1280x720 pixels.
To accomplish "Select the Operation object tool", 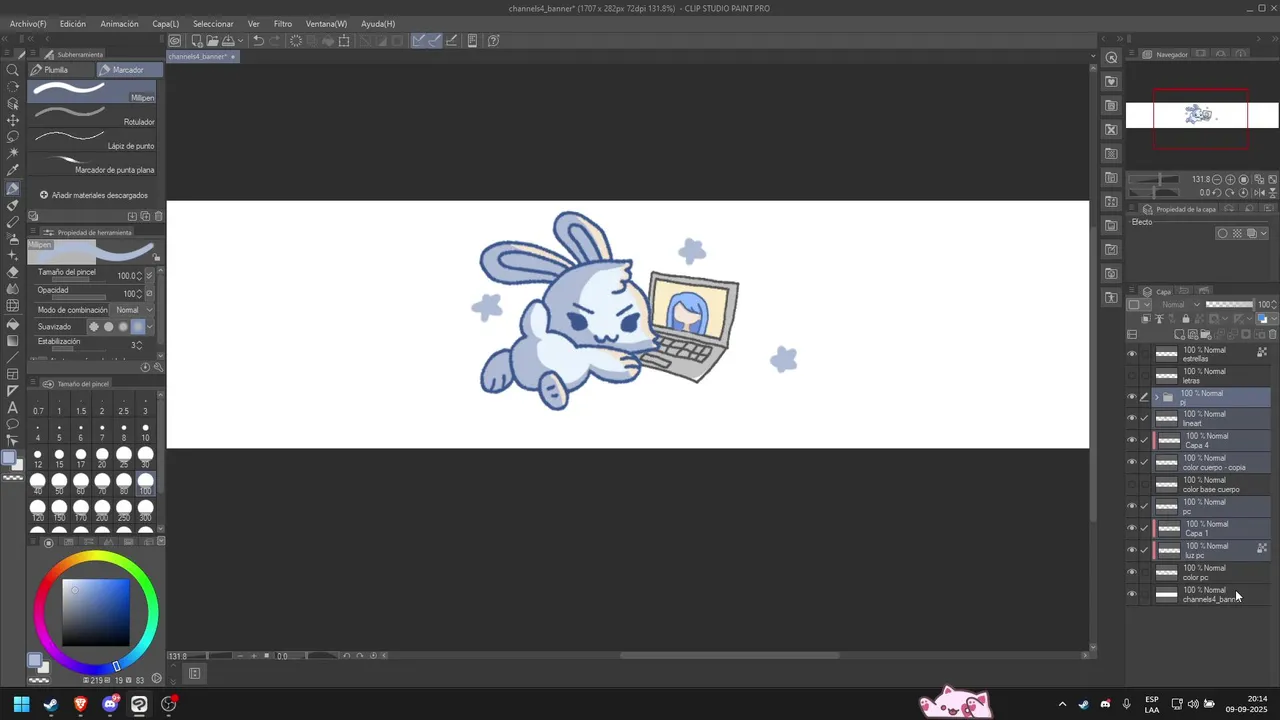I will pos(13,103).
